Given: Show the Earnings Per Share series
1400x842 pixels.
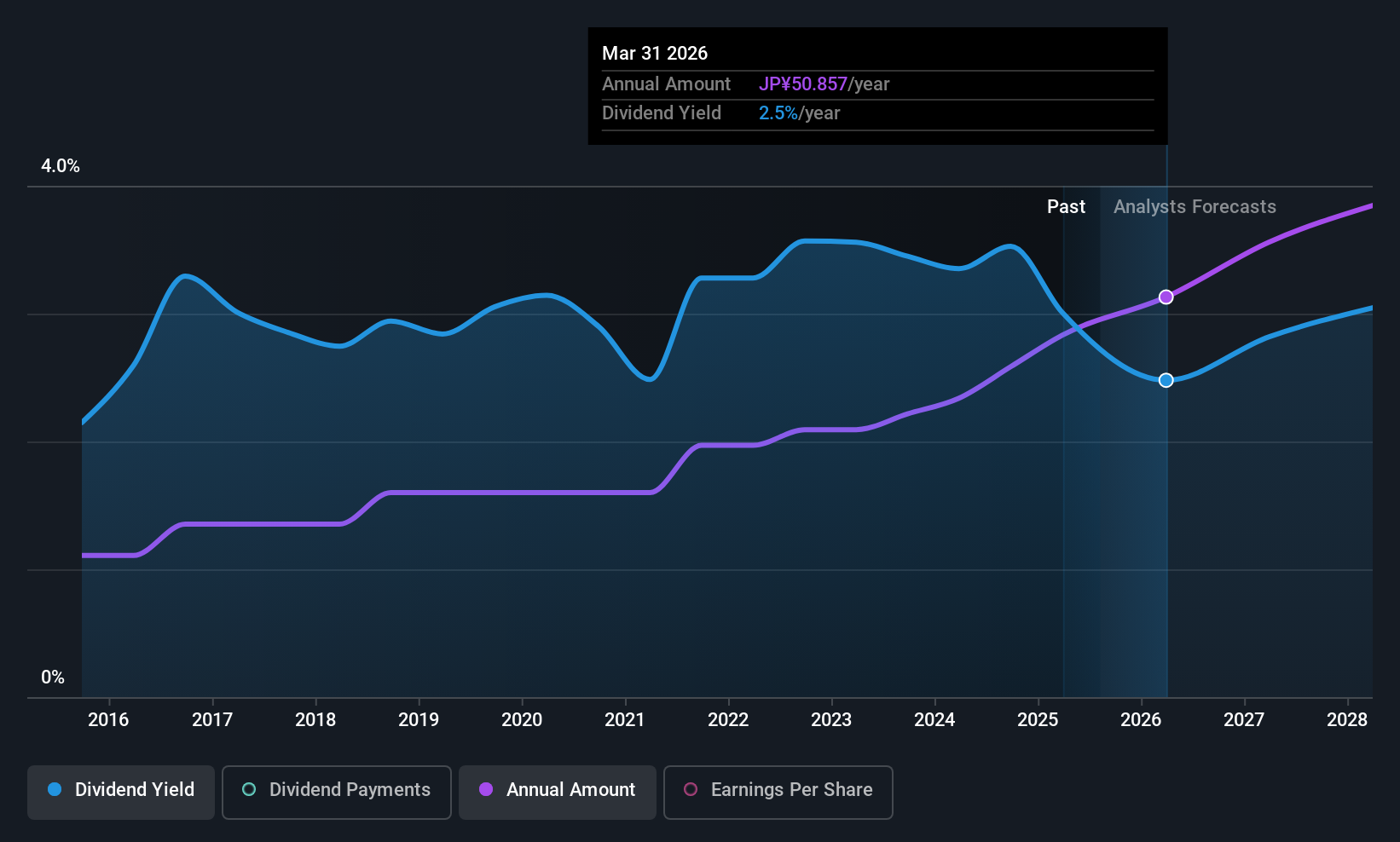Looking at the screenshot, I should tap(778, 791).
